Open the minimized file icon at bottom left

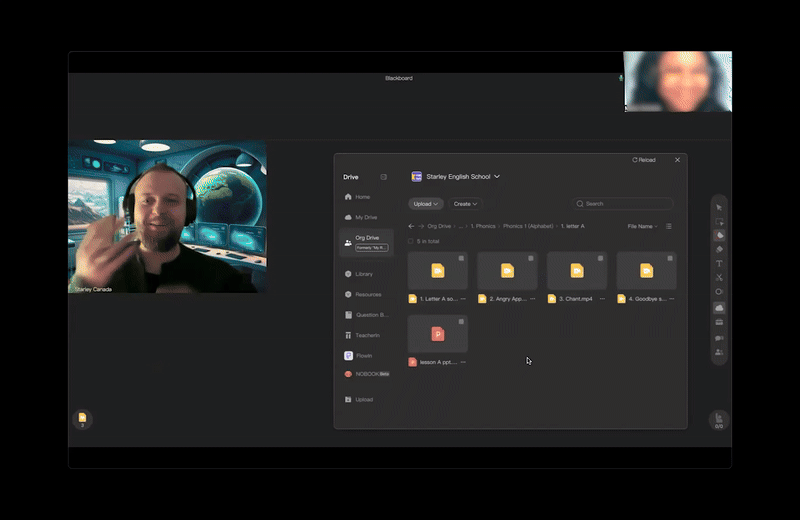(82, 419)
